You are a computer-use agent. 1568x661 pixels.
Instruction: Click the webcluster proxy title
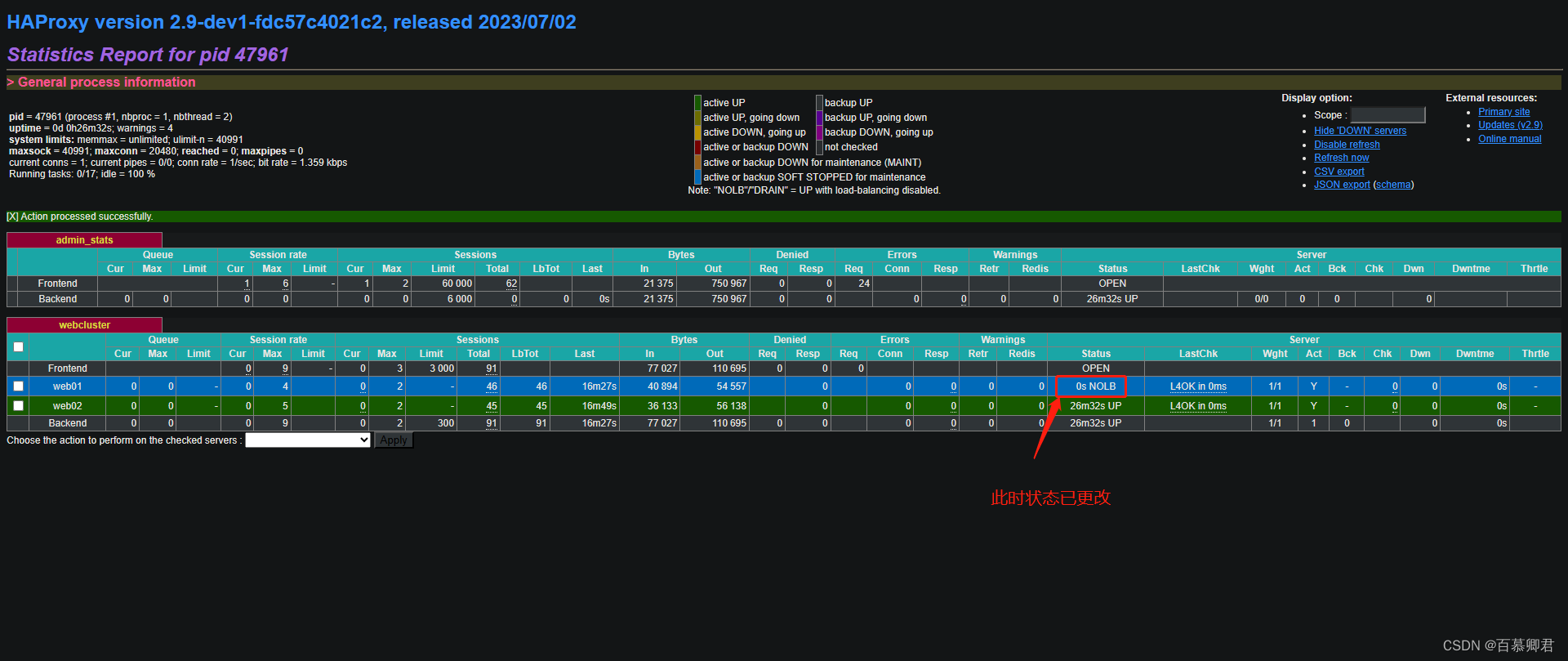(84, 325)
